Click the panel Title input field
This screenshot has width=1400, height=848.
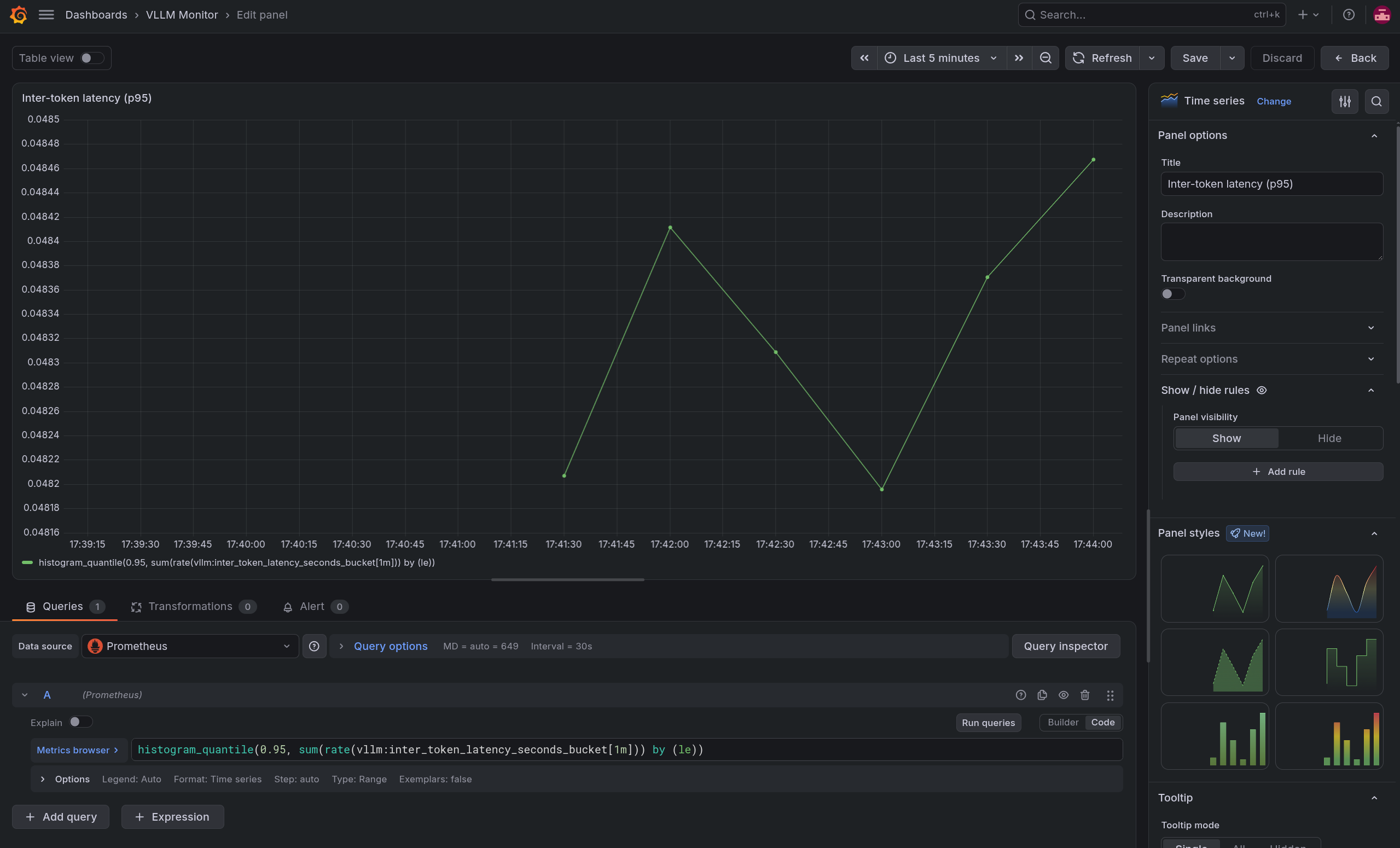(x=1271, y=184)
